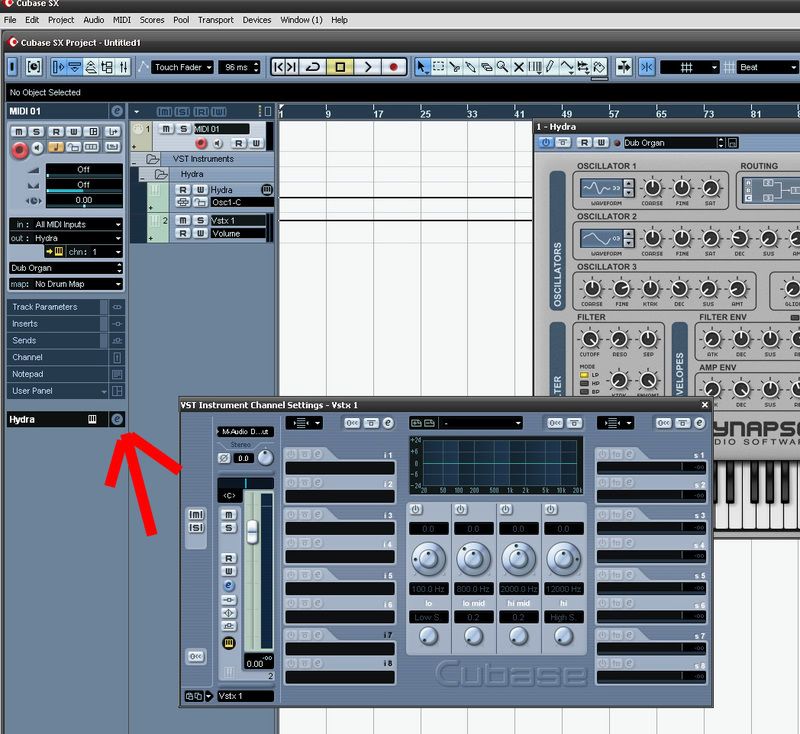Activate the 'hi' EQ band power button
Viewport: 800px width, 734px height.
tap(551, 510)
